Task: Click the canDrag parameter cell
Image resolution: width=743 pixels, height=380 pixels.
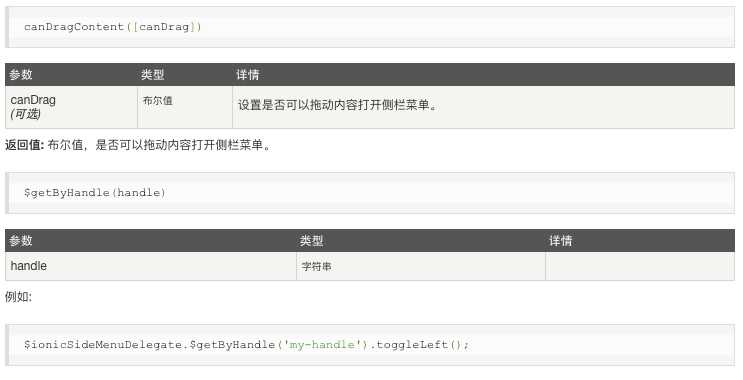Action: (x=72, y=107)
